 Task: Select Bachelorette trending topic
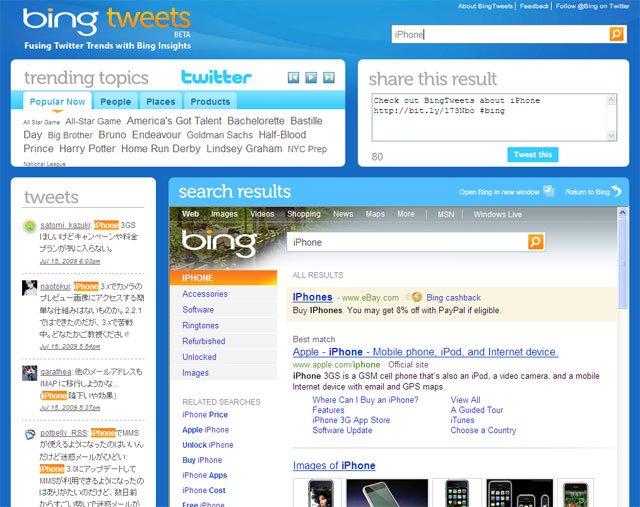[256, 121]
